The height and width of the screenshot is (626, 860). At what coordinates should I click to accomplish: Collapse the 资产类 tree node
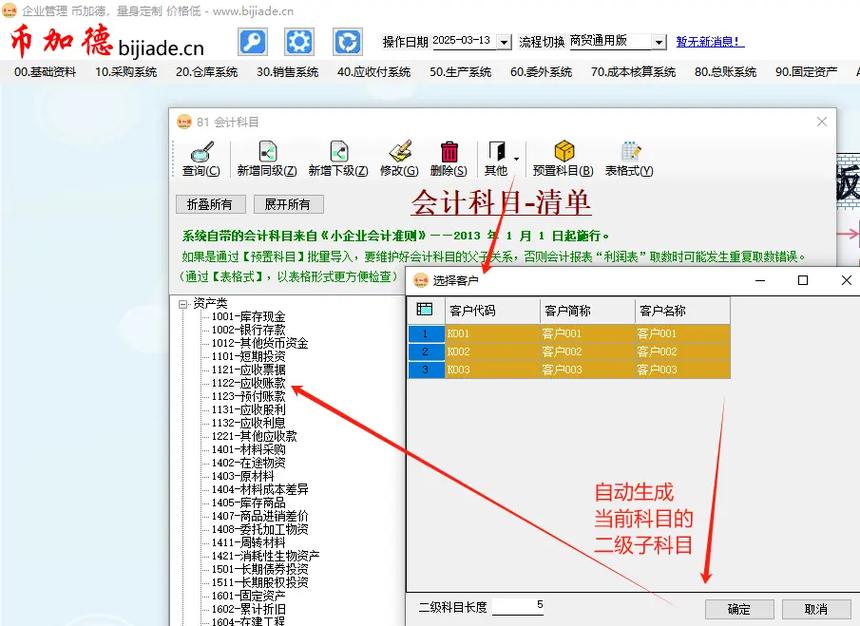tap(185, 304)
